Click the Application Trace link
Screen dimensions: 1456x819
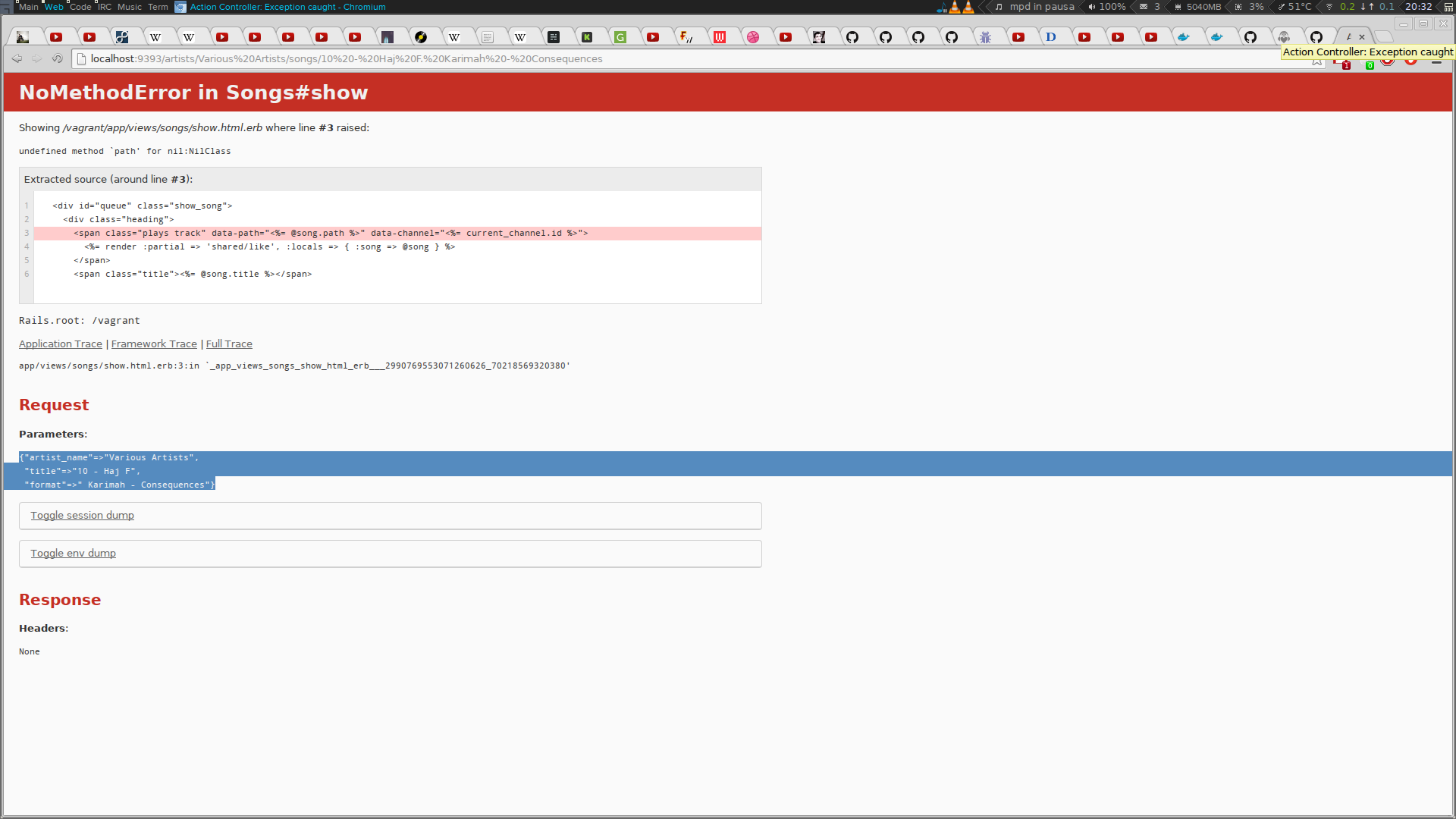coord(60,343)
